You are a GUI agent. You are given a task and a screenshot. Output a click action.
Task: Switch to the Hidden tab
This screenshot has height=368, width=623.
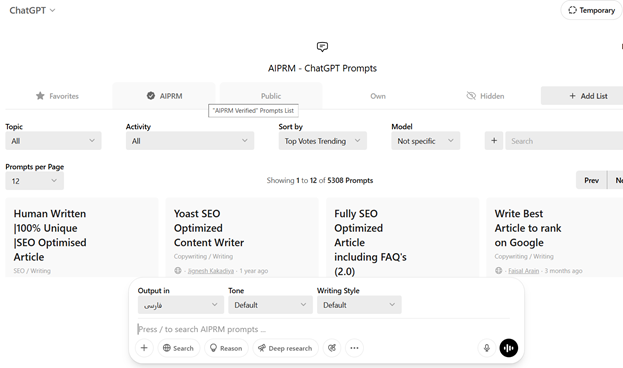click(485, 96)
